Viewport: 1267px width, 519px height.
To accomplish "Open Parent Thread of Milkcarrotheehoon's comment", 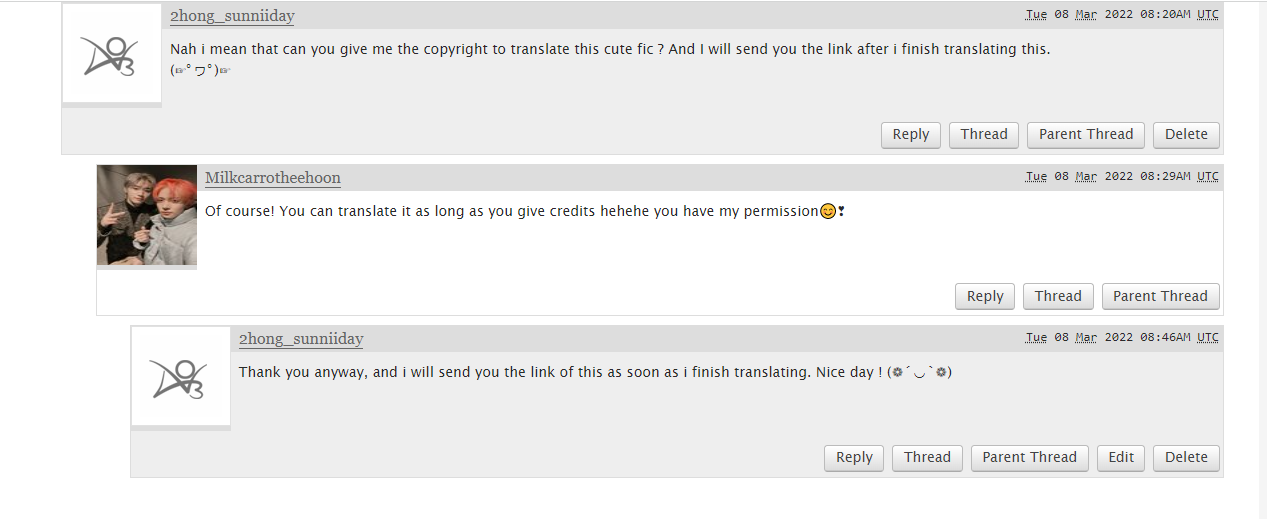I will (x=1161, y=297).
